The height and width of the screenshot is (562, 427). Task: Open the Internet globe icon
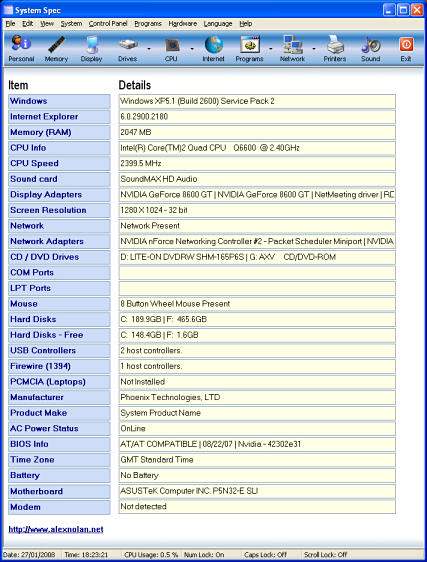coord(214,48)
